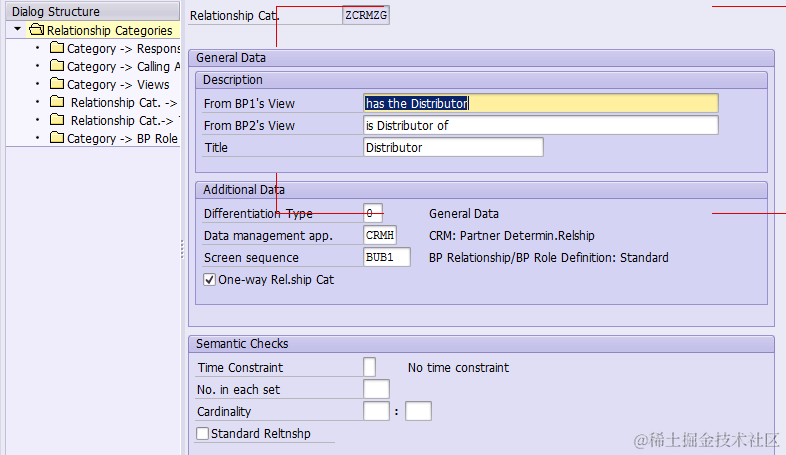Click the panel splitter grip handle
Screen dimensions: 786x455
[x=182, y=249]
